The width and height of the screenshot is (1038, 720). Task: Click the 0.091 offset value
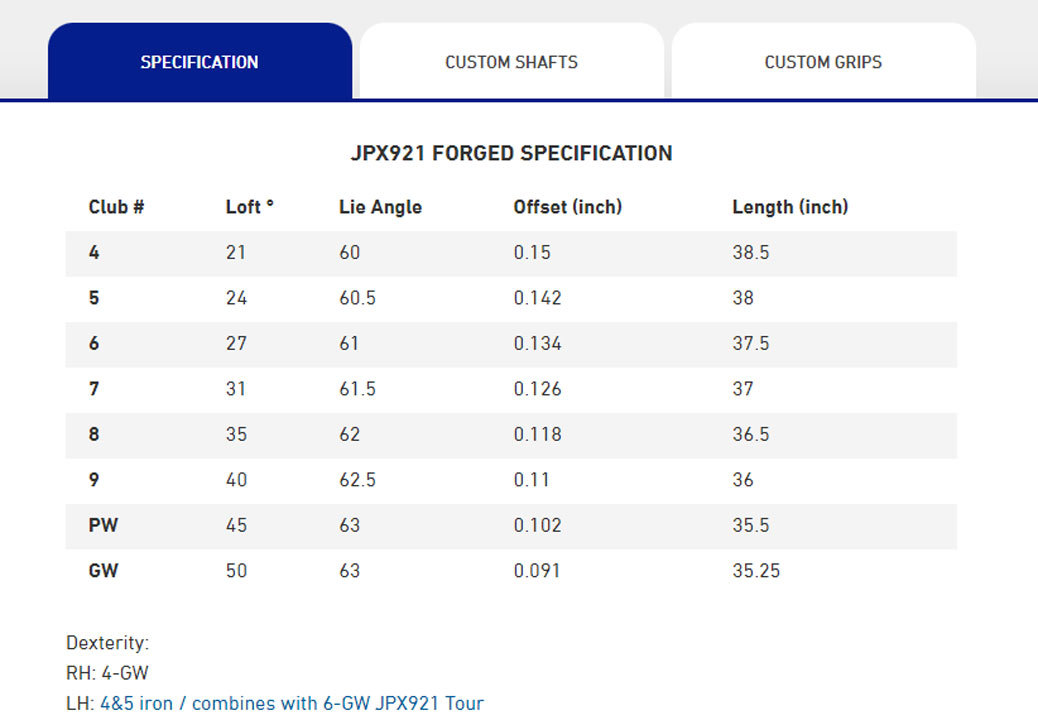pyautogui.click(x=536, y=571)
